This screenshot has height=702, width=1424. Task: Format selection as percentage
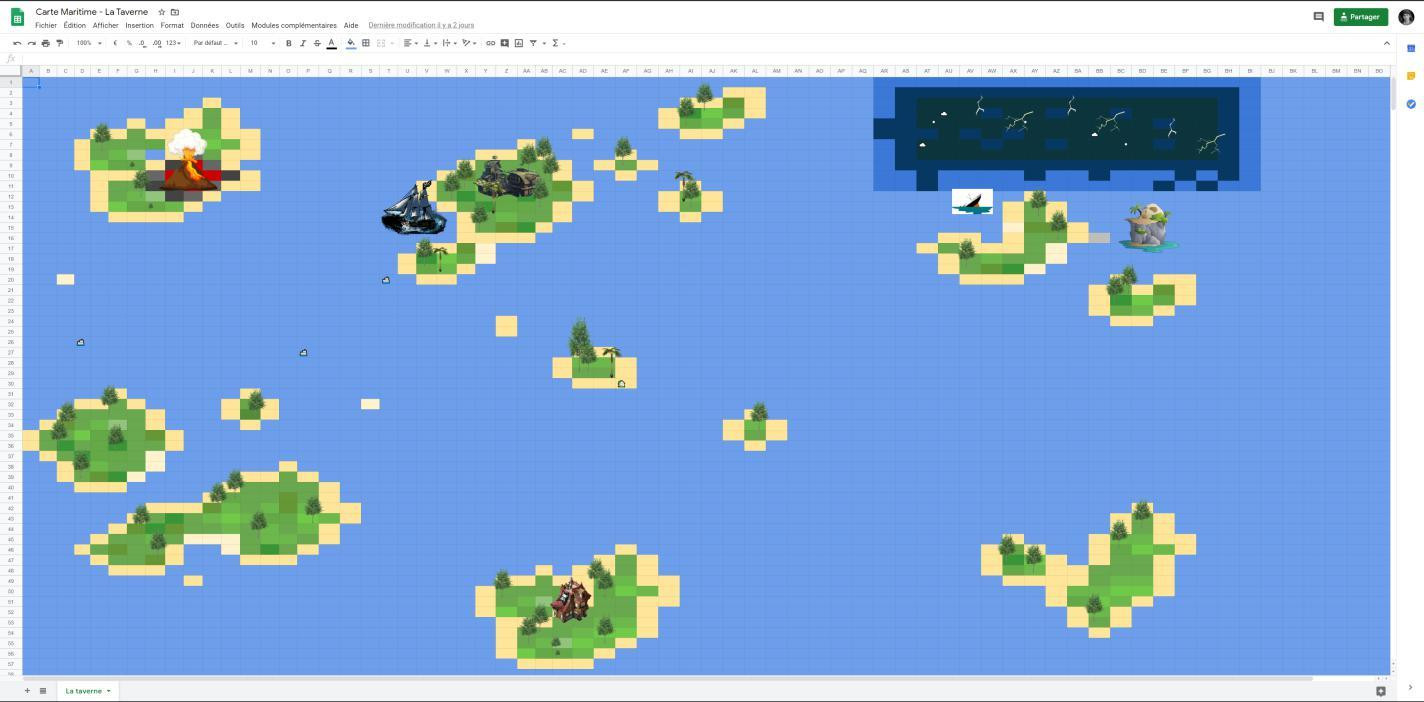tap(128, 43)
